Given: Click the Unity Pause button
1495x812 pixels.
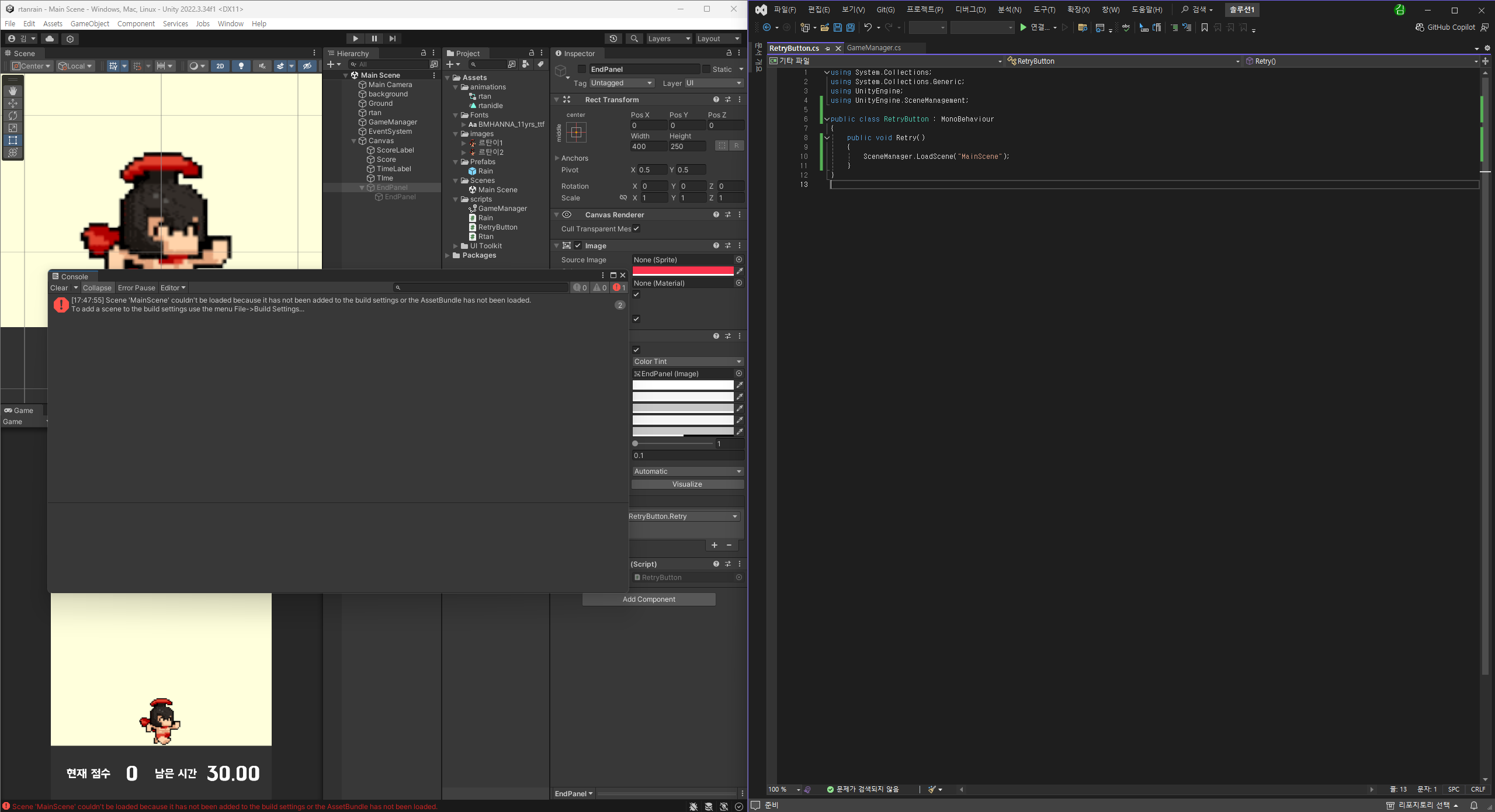Looking at the screenshot, I should tap(374, 39).
